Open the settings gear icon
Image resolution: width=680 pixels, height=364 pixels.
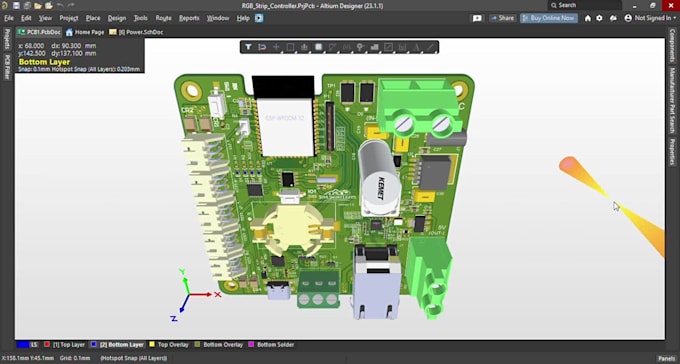tap(599, 18)
